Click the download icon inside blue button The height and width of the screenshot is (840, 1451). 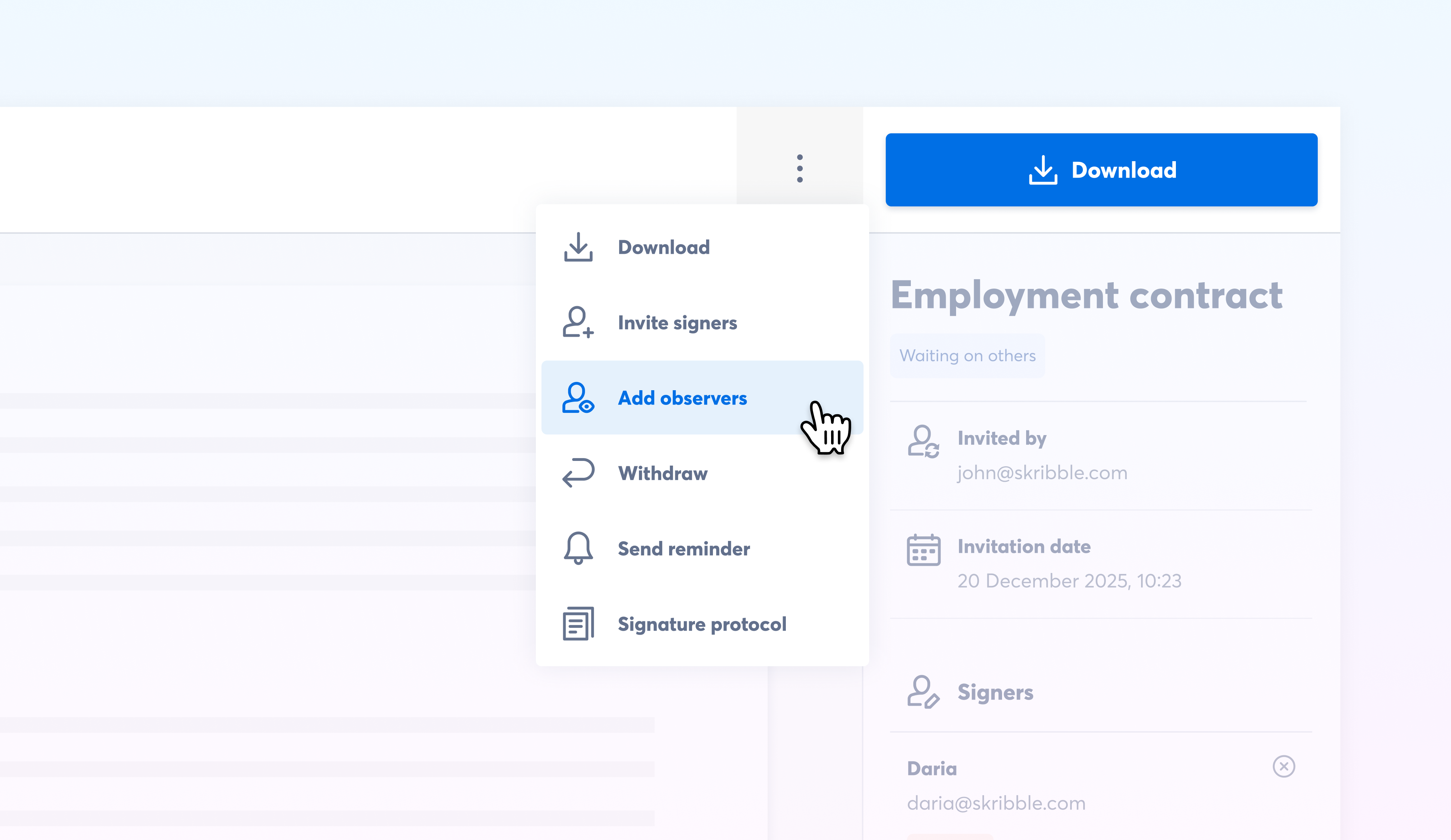[1043, 170]
